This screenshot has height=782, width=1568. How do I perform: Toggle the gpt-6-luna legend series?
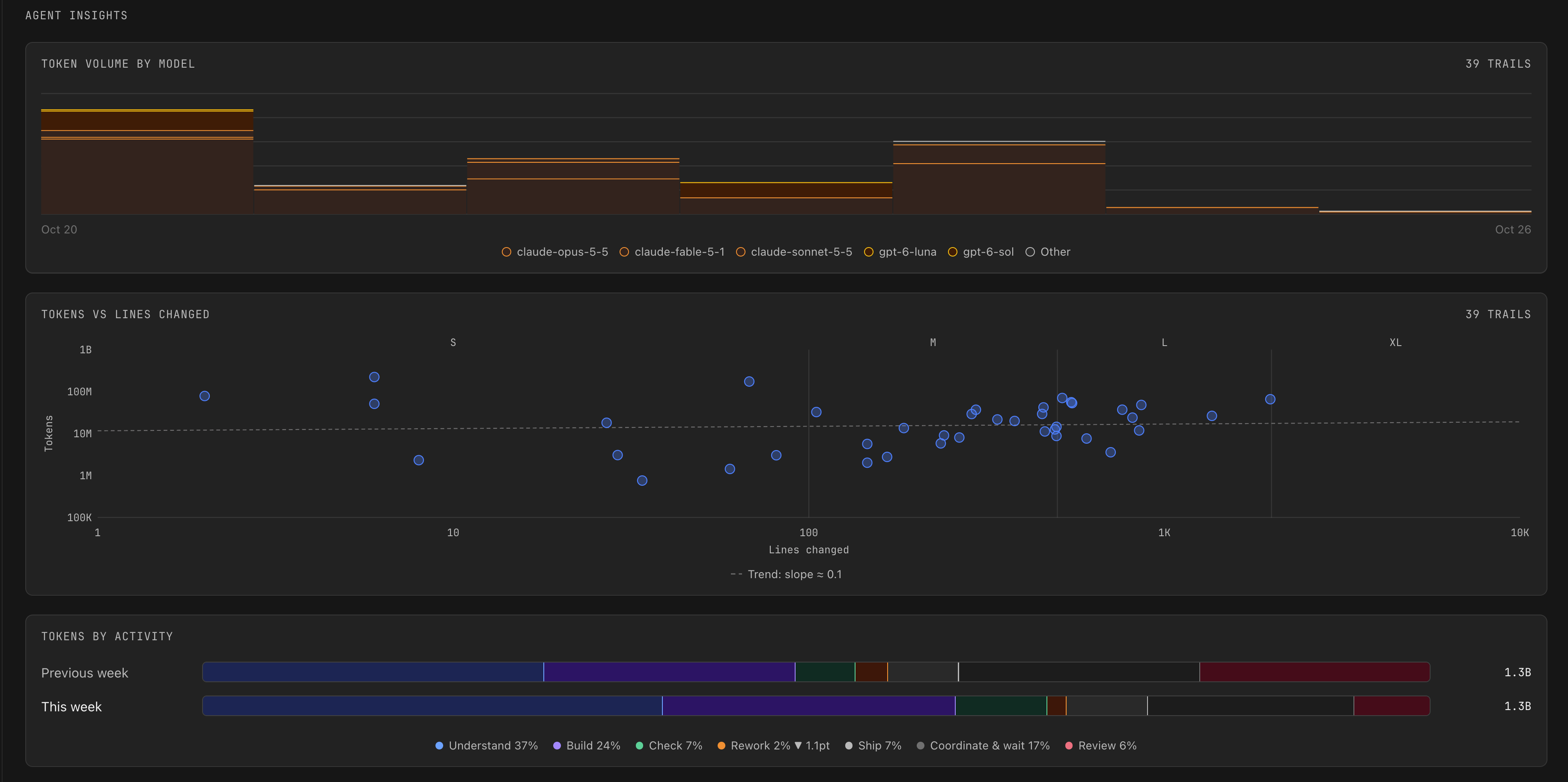(900, 251)
